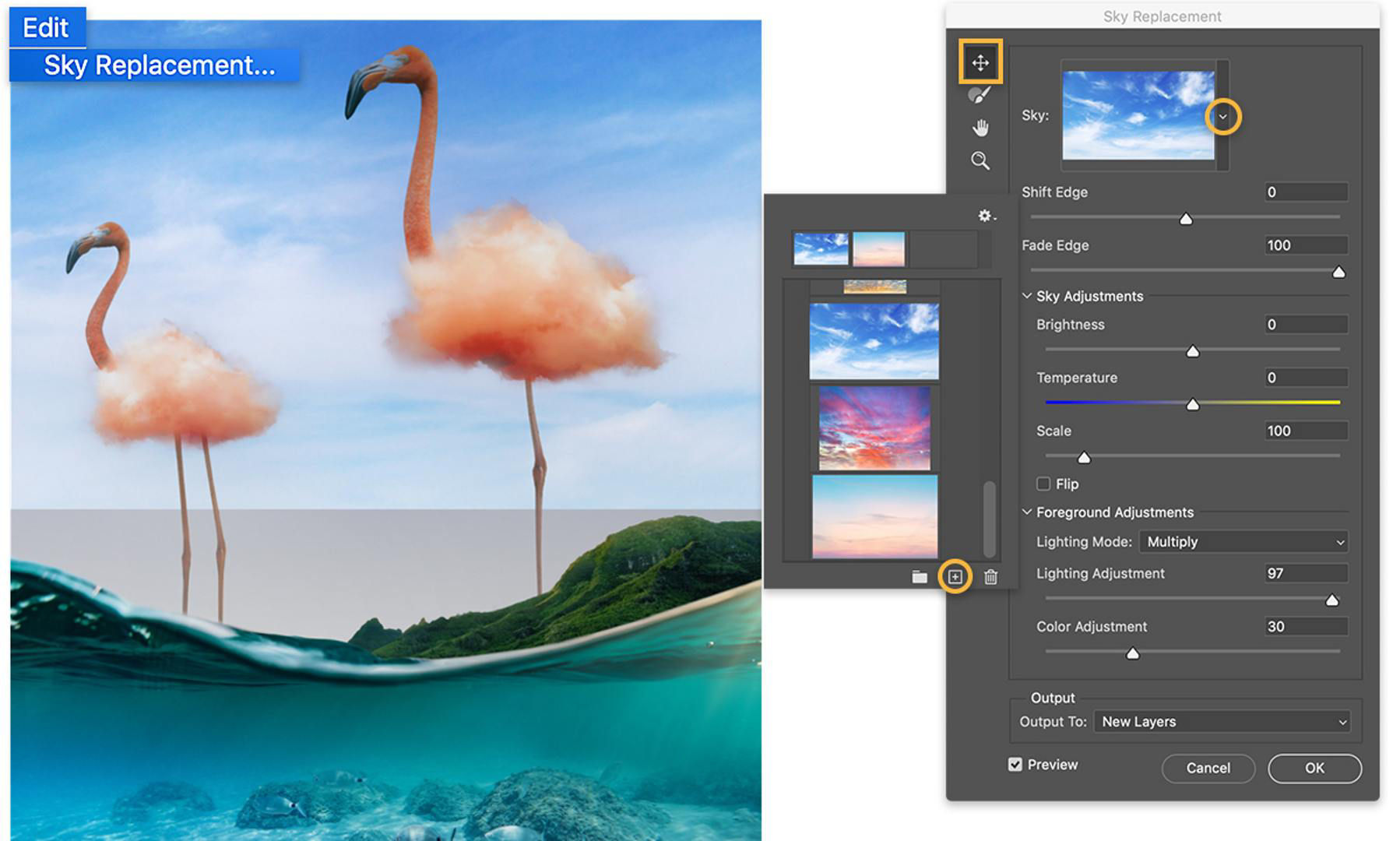Select the Move tool in Sky Replacement
Screen dimensions: 1400x841
pos(982,62)
